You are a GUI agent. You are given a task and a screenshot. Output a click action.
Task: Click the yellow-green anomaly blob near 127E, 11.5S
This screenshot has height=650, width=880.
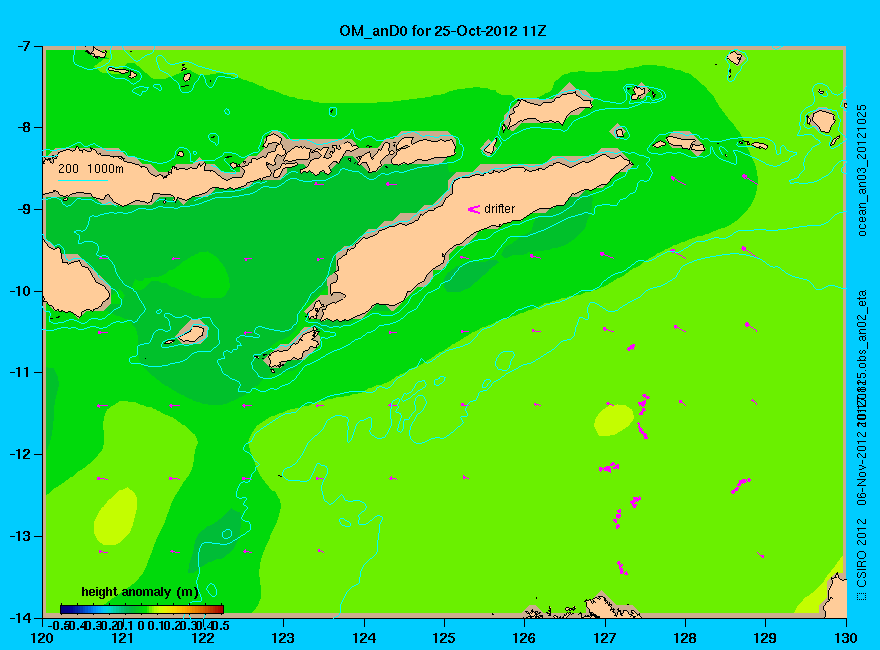pyautogui.click(x=614, y=420)
